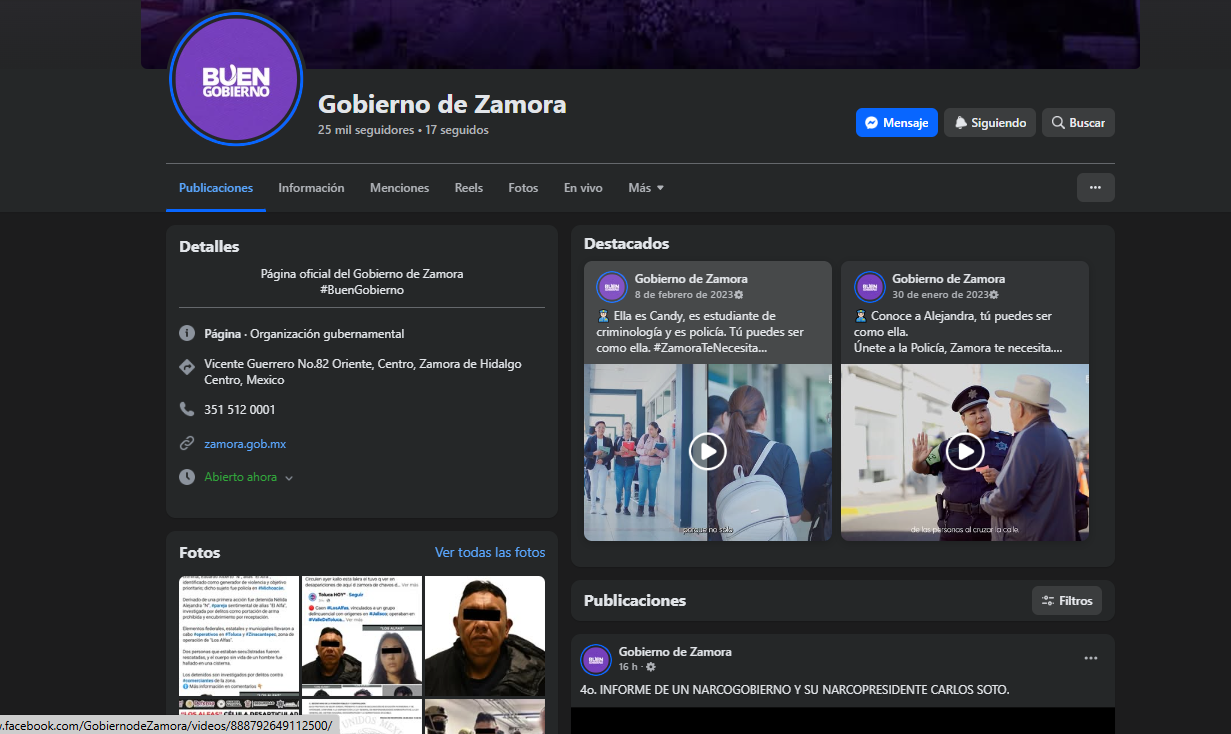The image size is (1231, 734).
Task: Click the page avatar on the Candy highlight
Action: pyautogui.click(x=612, y=287)
